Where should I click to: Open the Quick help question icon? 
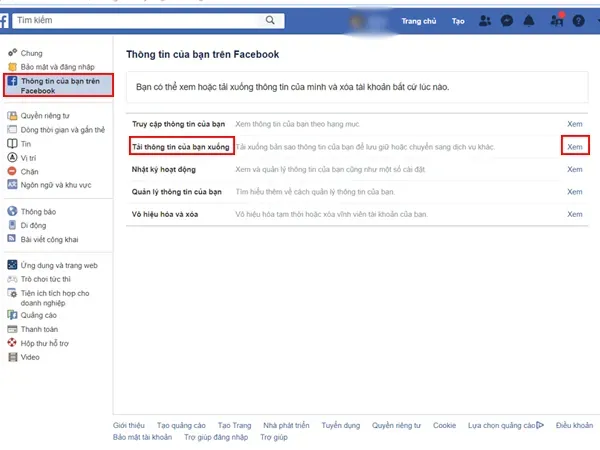coord(579,21)
